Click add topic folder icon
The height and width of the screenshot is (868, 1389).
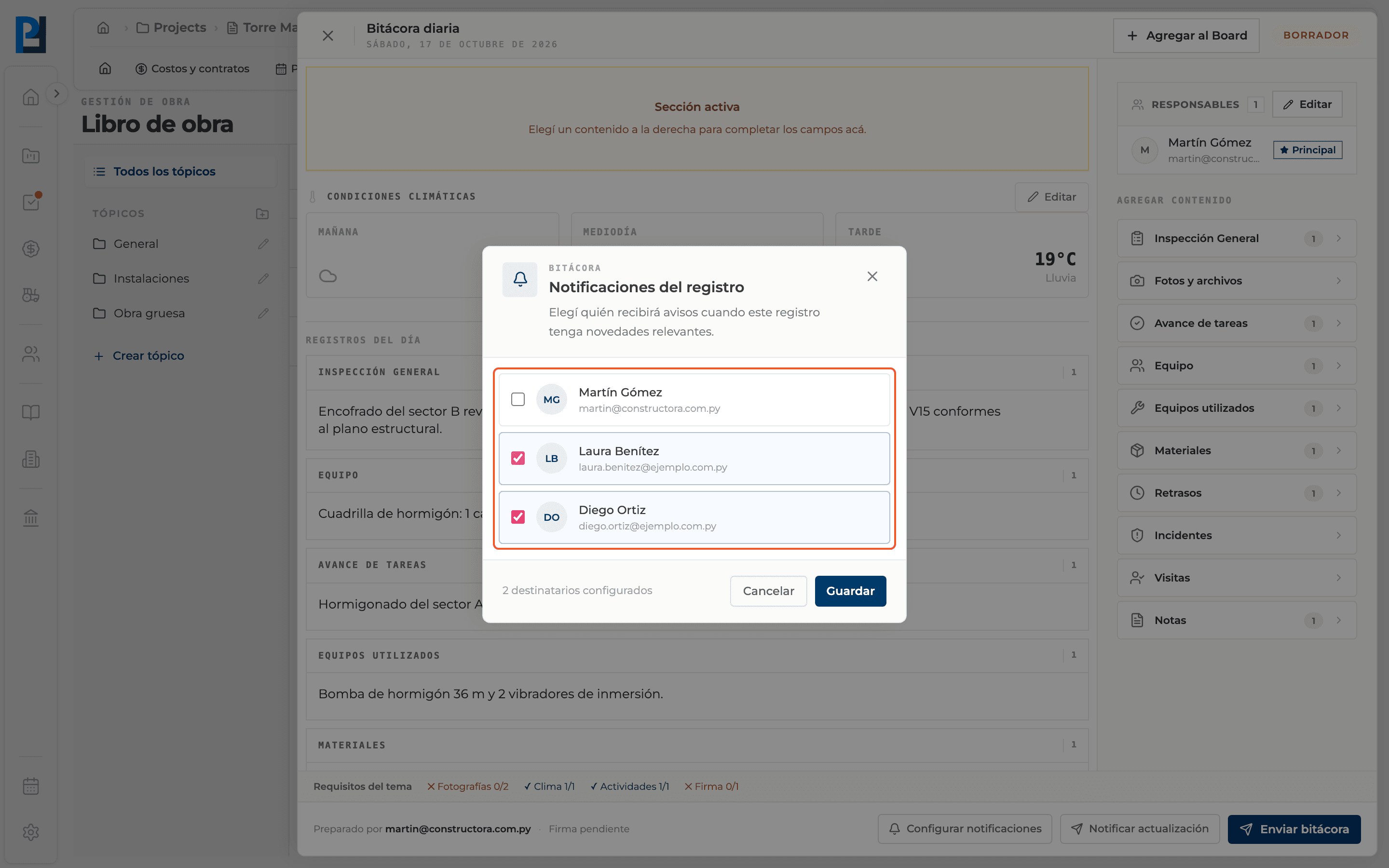(x=262, y=214)
